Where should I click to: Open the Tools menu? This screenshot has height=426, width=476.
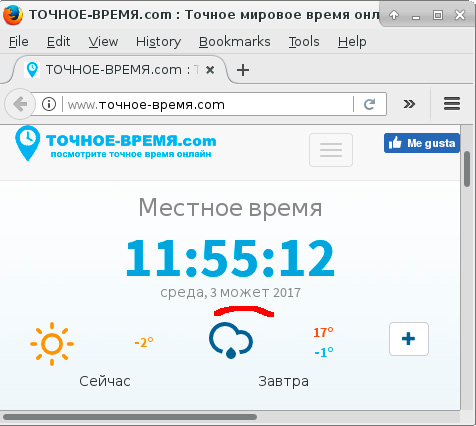(x=304, y=42)
